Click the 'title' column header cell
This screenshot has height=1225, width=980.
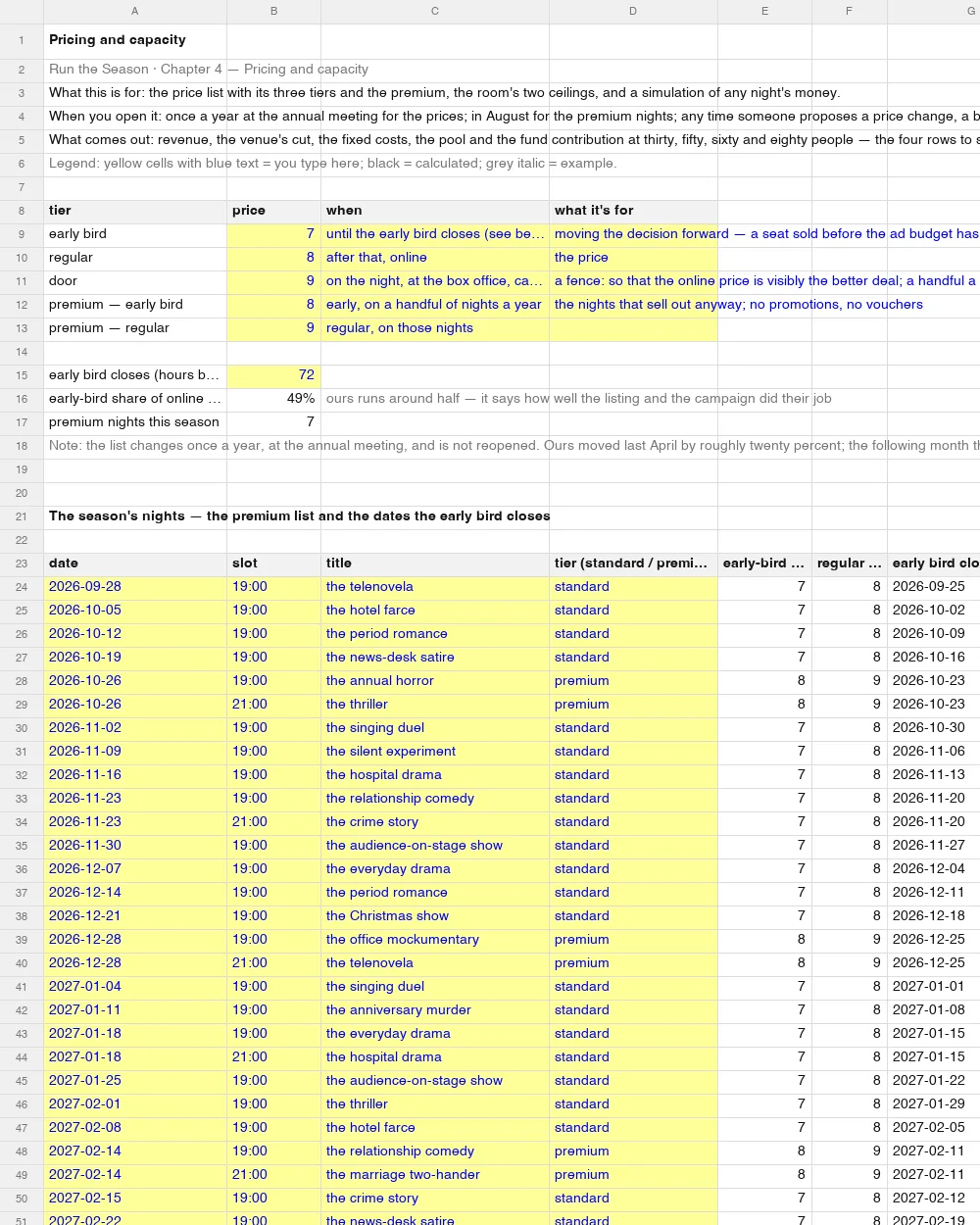point(435,563)
